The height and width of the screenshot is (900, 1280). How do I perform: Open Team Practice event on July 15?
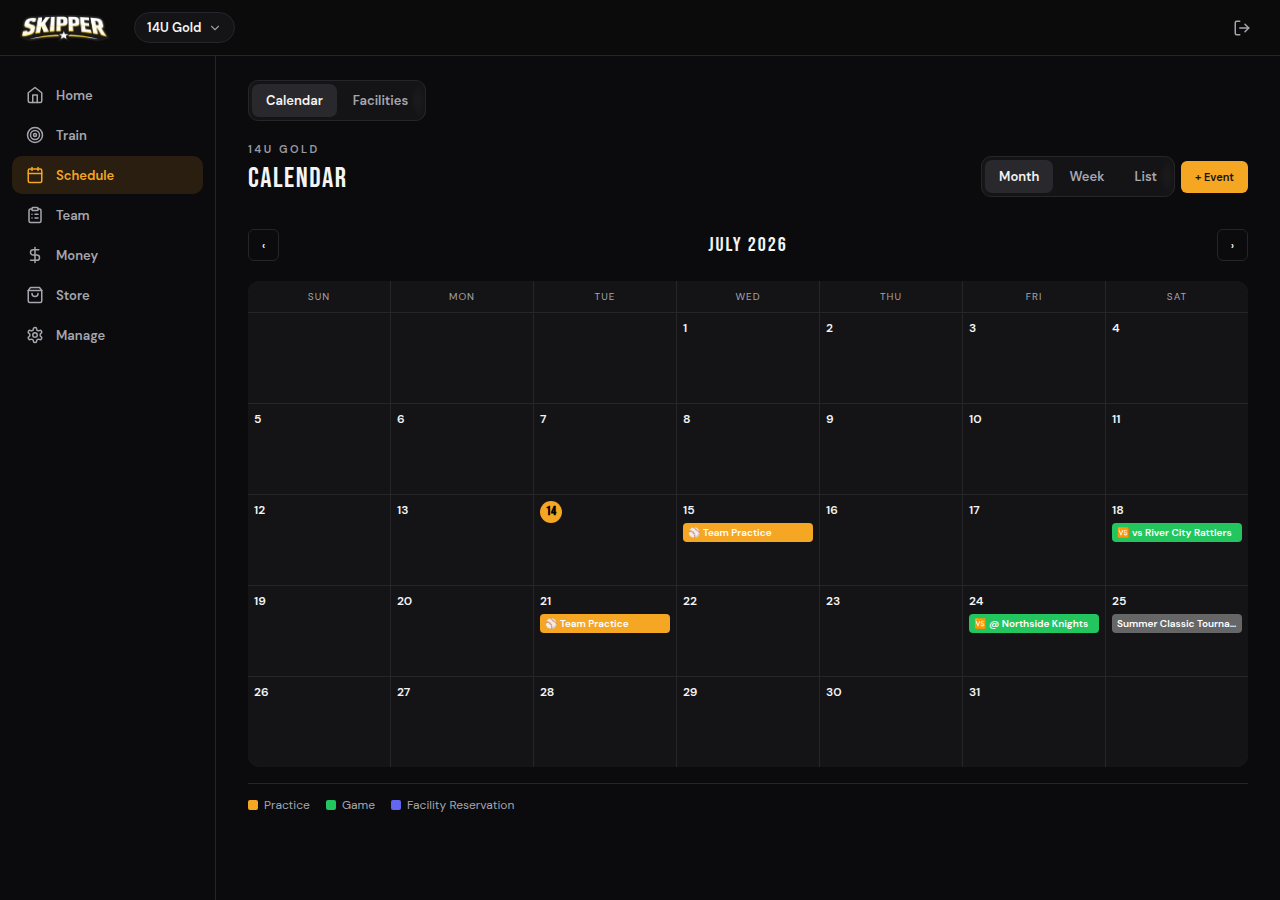[x=748, y=533]
